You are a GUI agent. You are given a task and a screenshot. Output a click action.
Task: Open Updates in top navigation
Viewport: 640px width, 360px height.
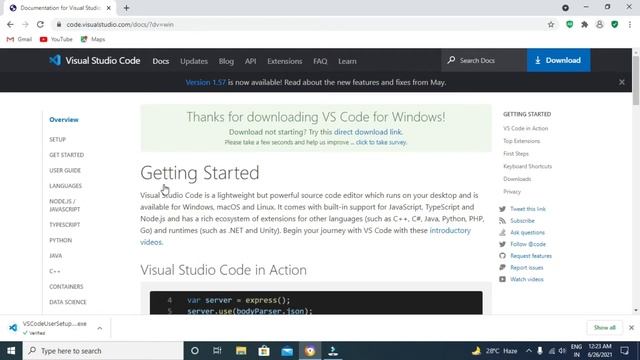coord(194,61)
